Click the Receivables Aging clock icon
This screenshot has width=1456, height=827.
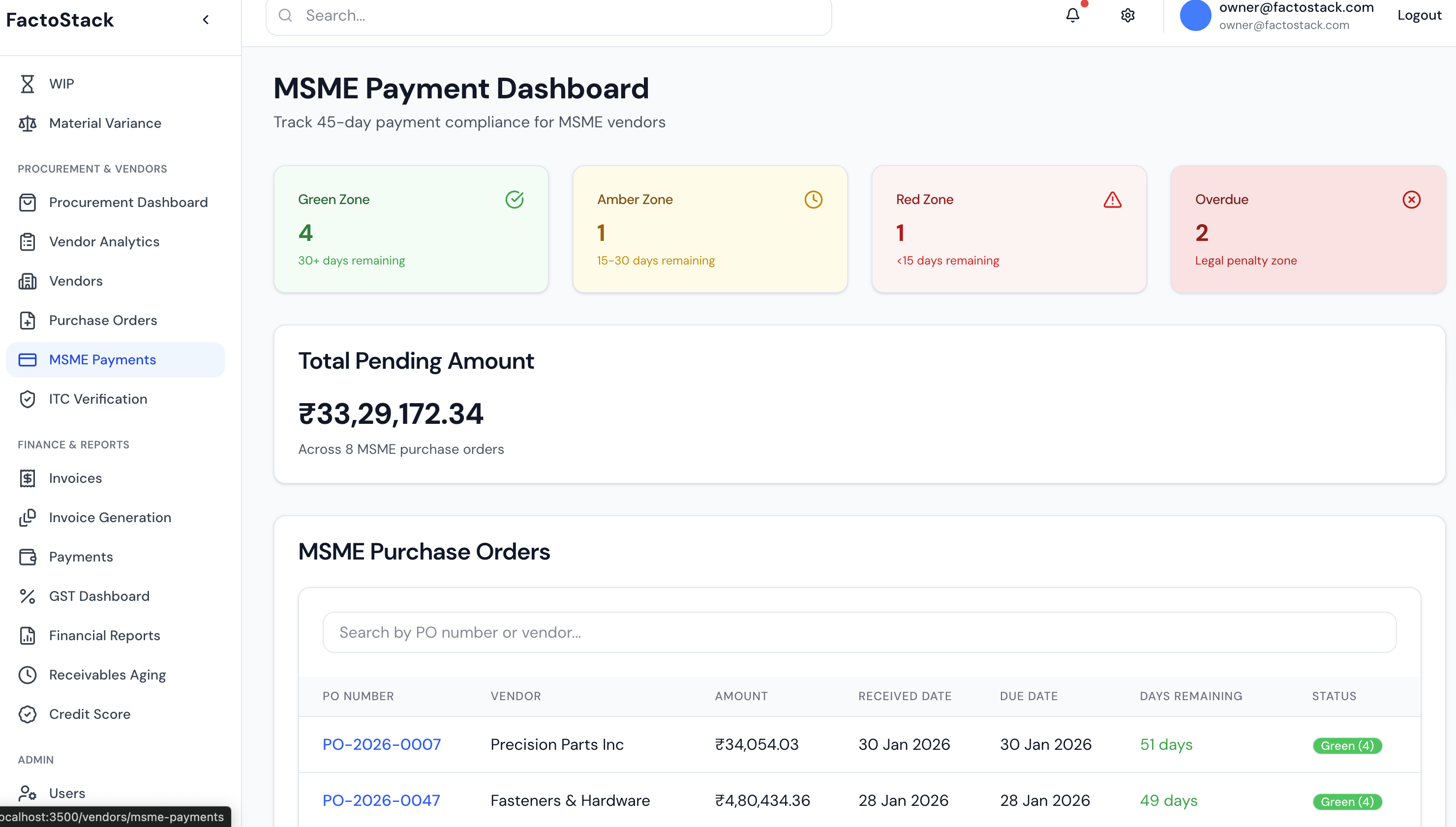27,675
